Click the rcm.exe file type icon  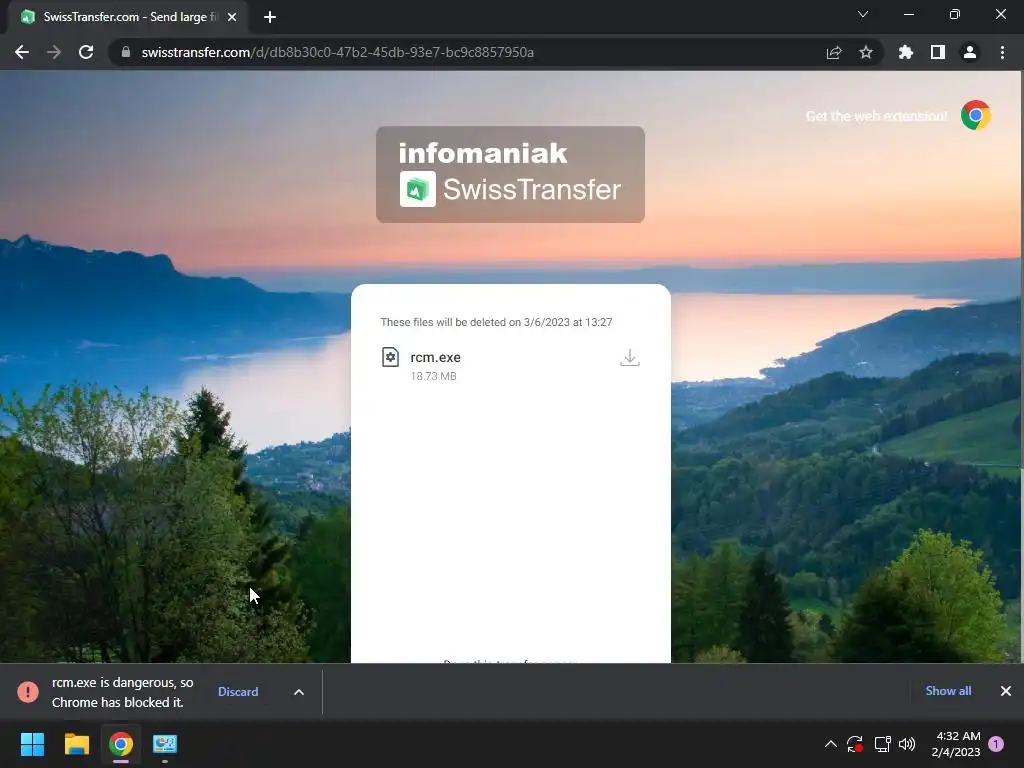pyautogui.click(x=391, y=357)
